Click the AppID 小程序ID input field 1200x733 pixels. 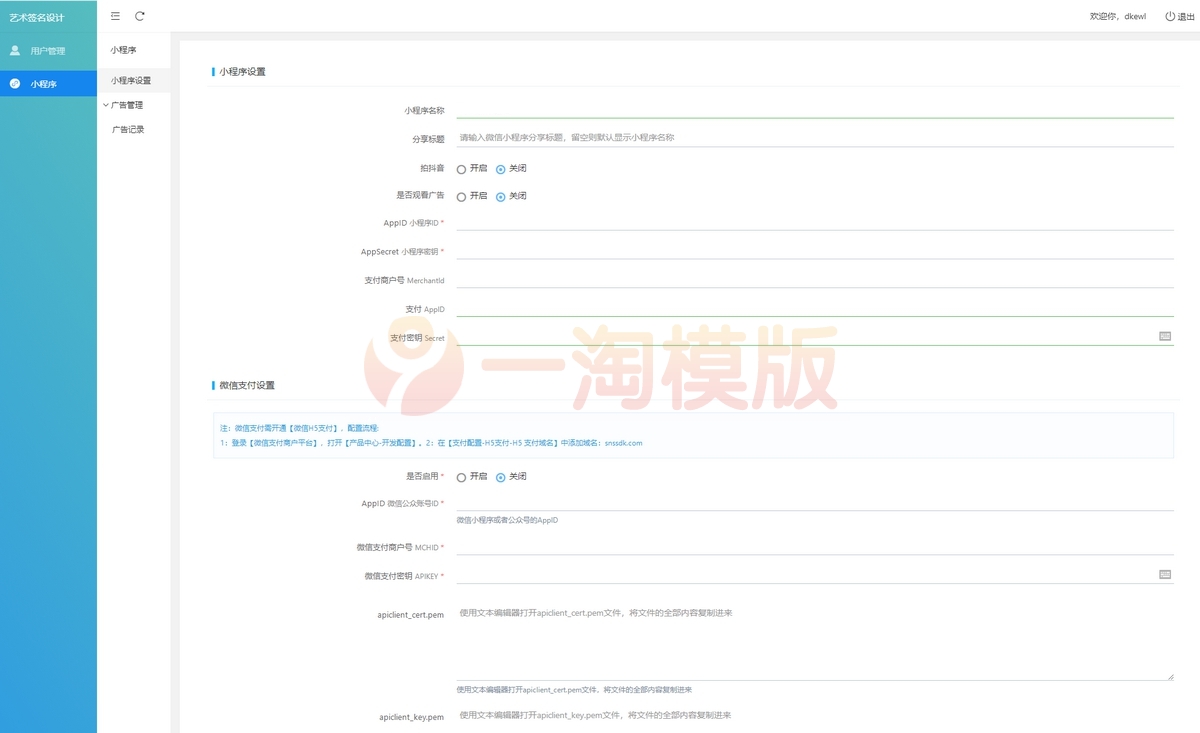815,222
